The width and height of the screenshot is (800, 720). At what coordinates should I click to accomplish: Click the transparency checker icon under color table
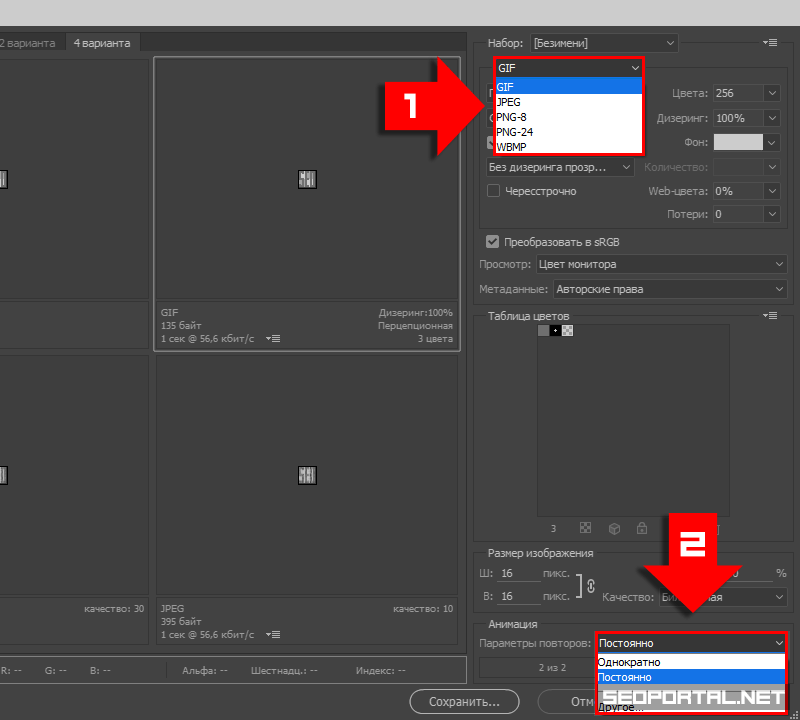586,528
